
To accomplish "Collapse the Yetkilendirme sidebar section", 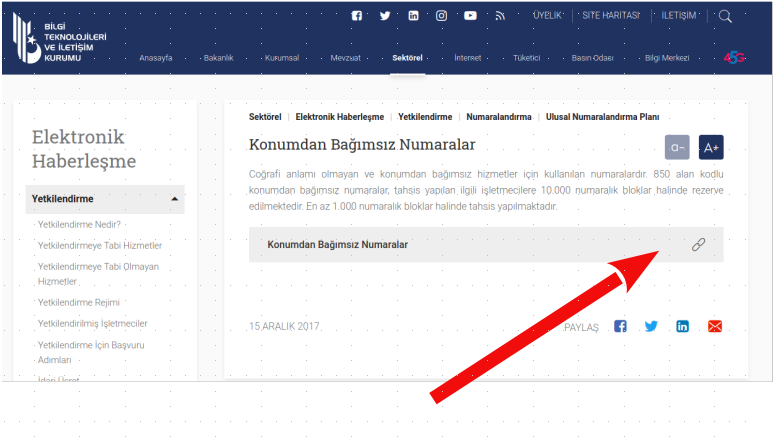I will click(176, 199).
